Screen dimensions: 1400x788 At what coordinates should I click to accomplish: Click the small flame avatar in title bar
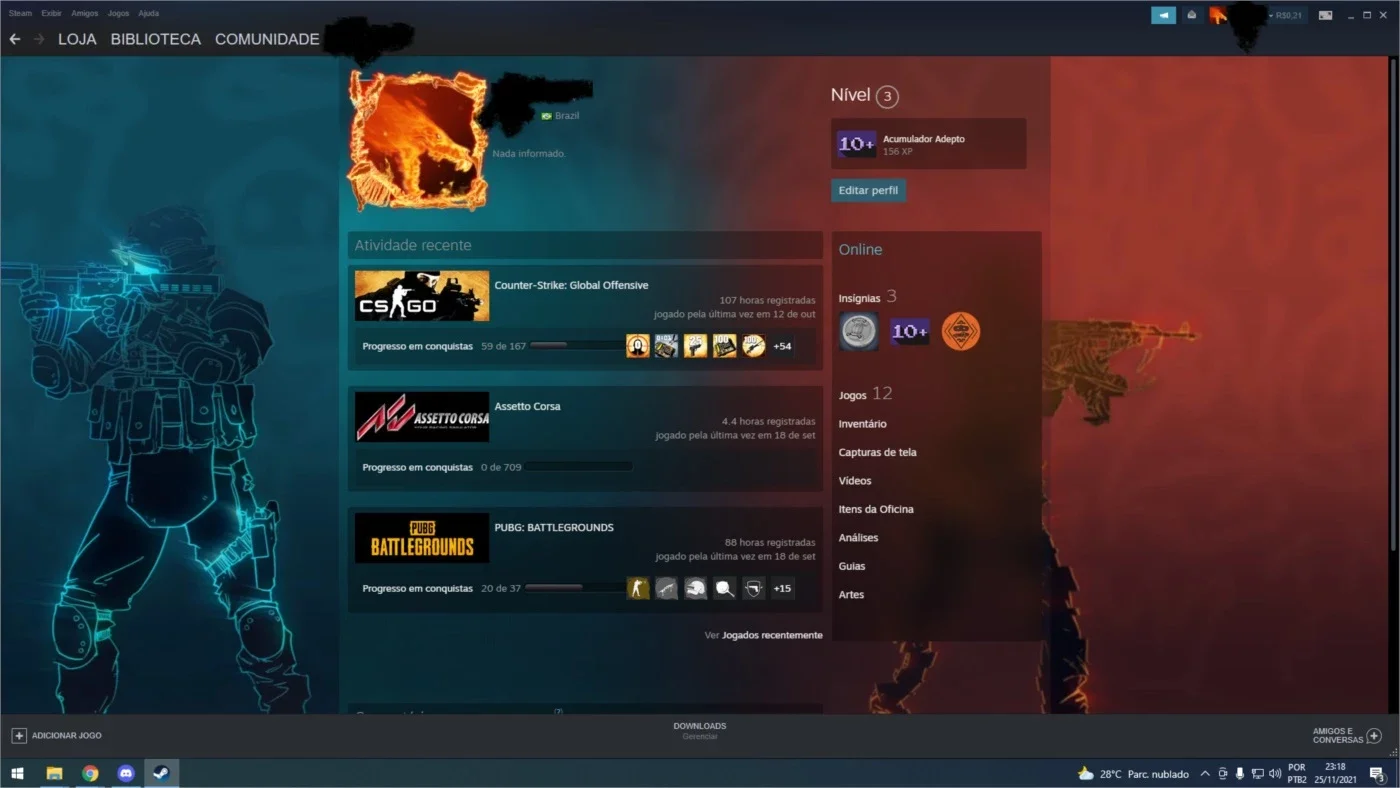click(1217, 15)
